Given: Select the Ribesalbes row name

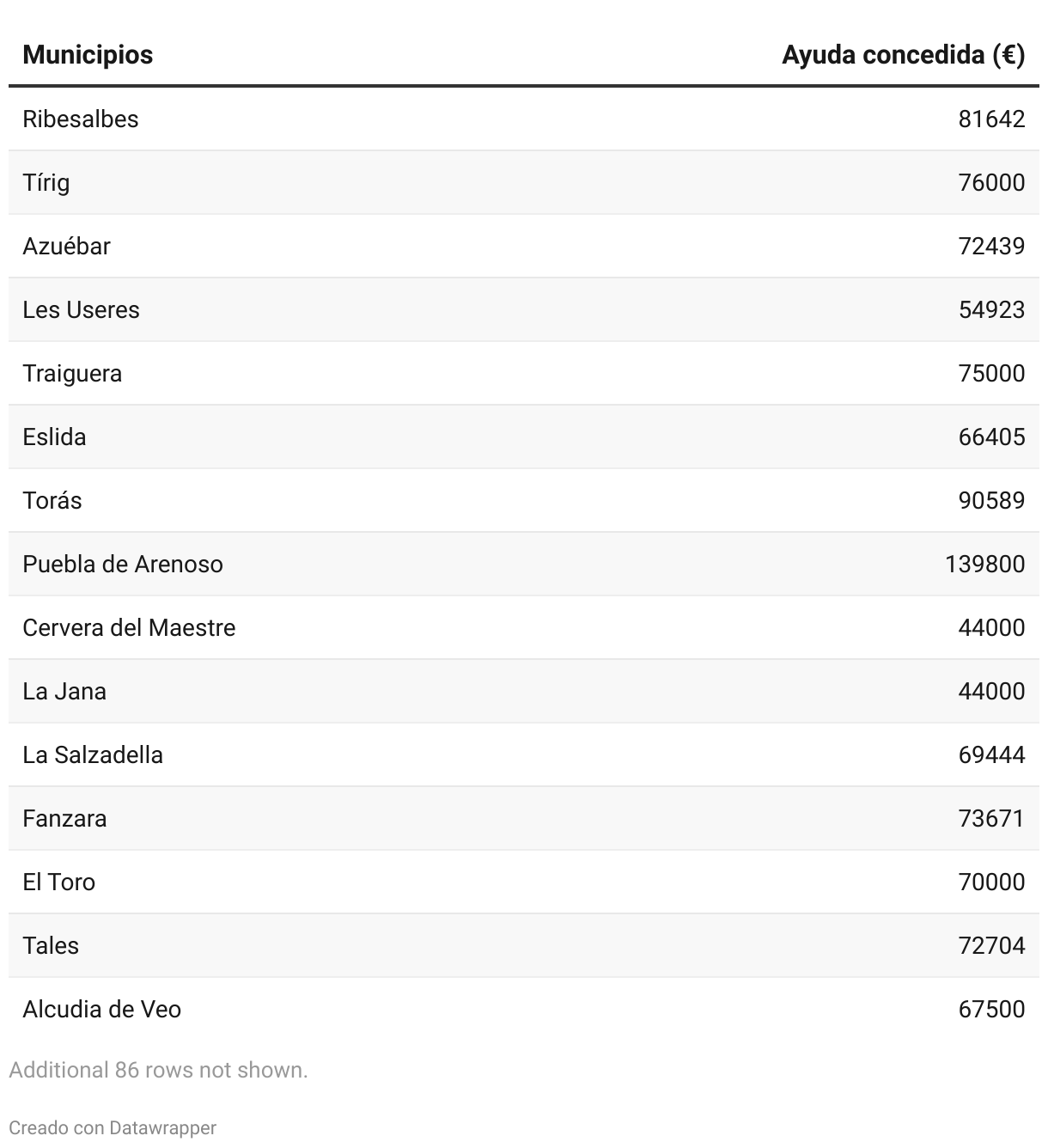Looking at the screenshot, I should click(x=81, y=119).
